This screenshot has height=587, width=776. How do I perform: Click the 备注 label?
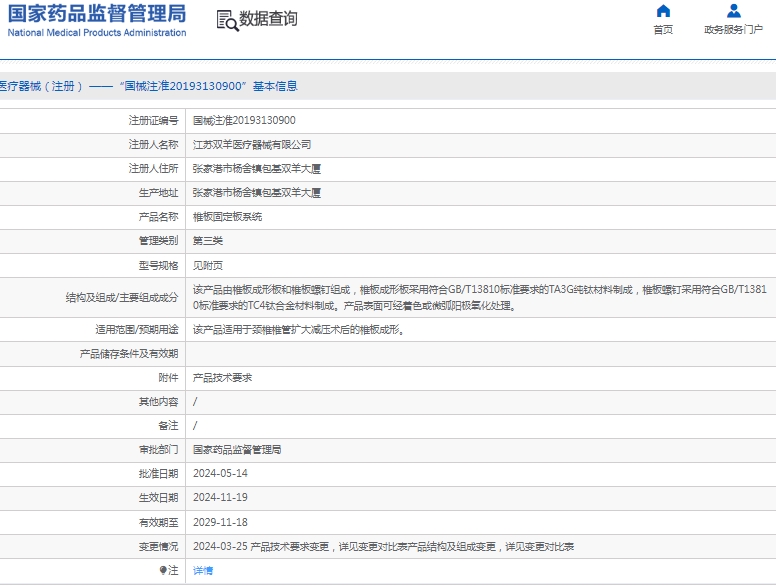pyautogui.click(x=168, y=426)
